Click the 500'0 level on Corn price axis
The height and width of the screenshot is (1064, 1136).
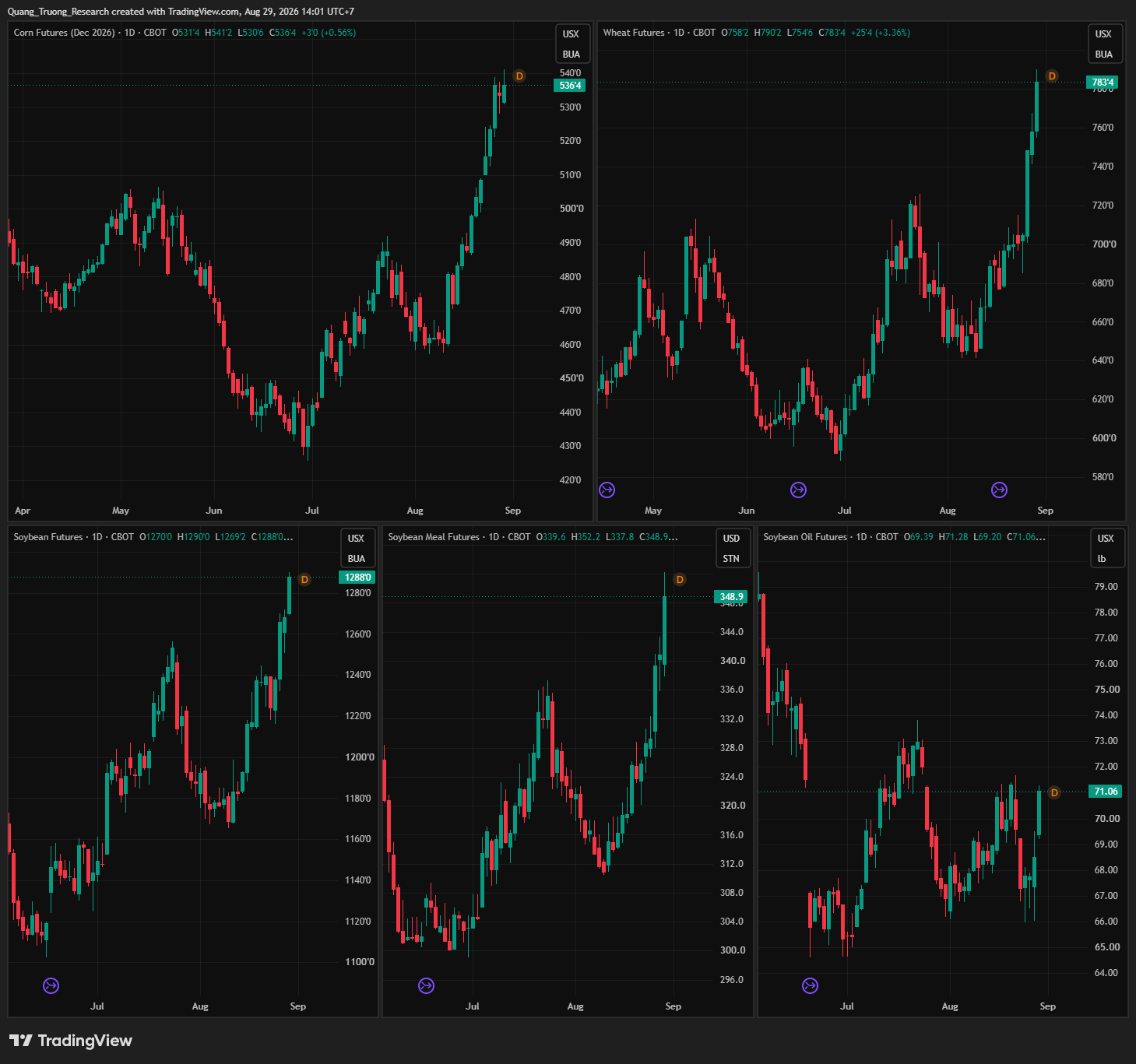572,209
